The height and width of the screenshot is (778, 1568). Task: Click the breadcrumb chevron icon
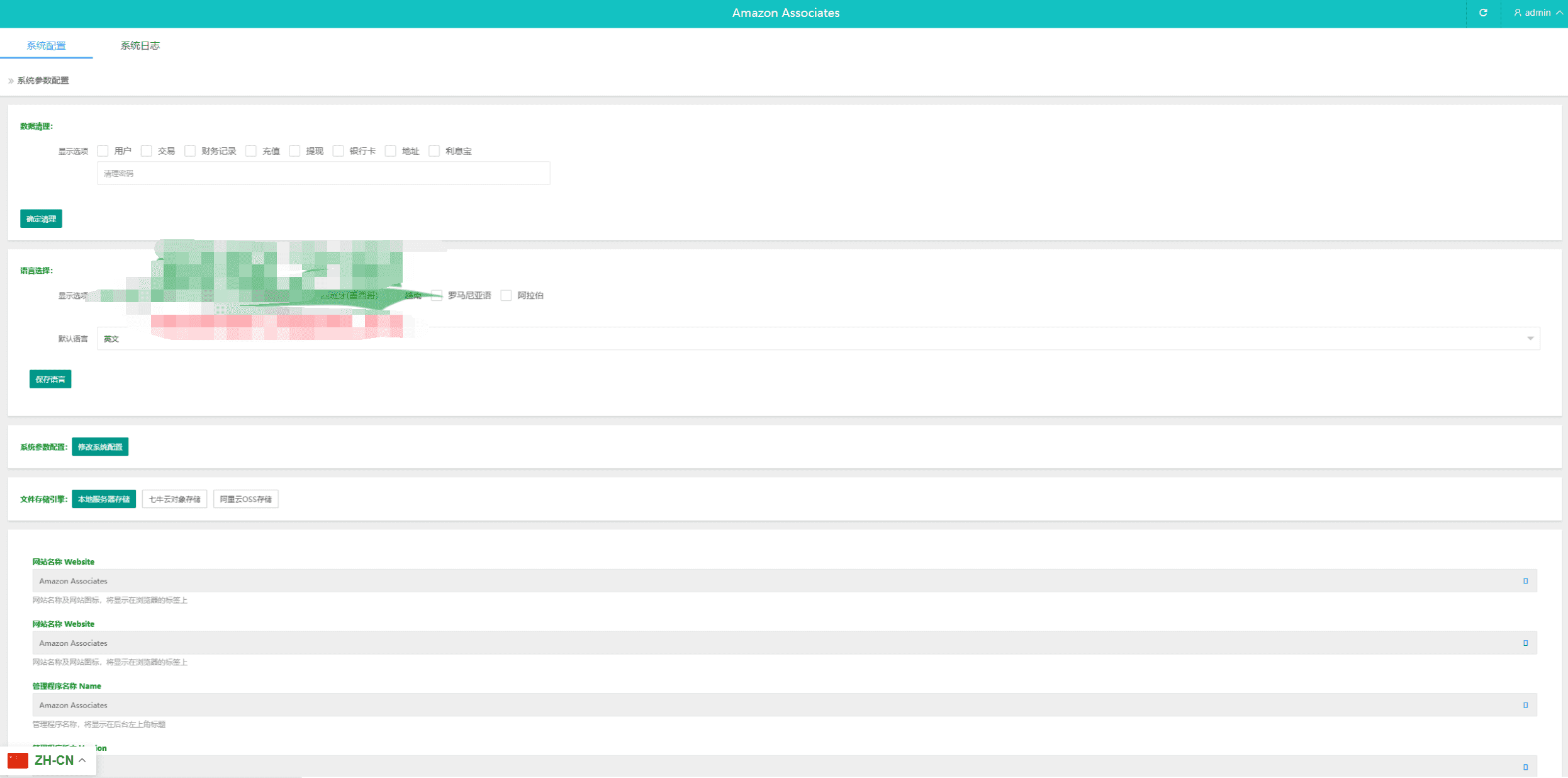coord(11,81)
